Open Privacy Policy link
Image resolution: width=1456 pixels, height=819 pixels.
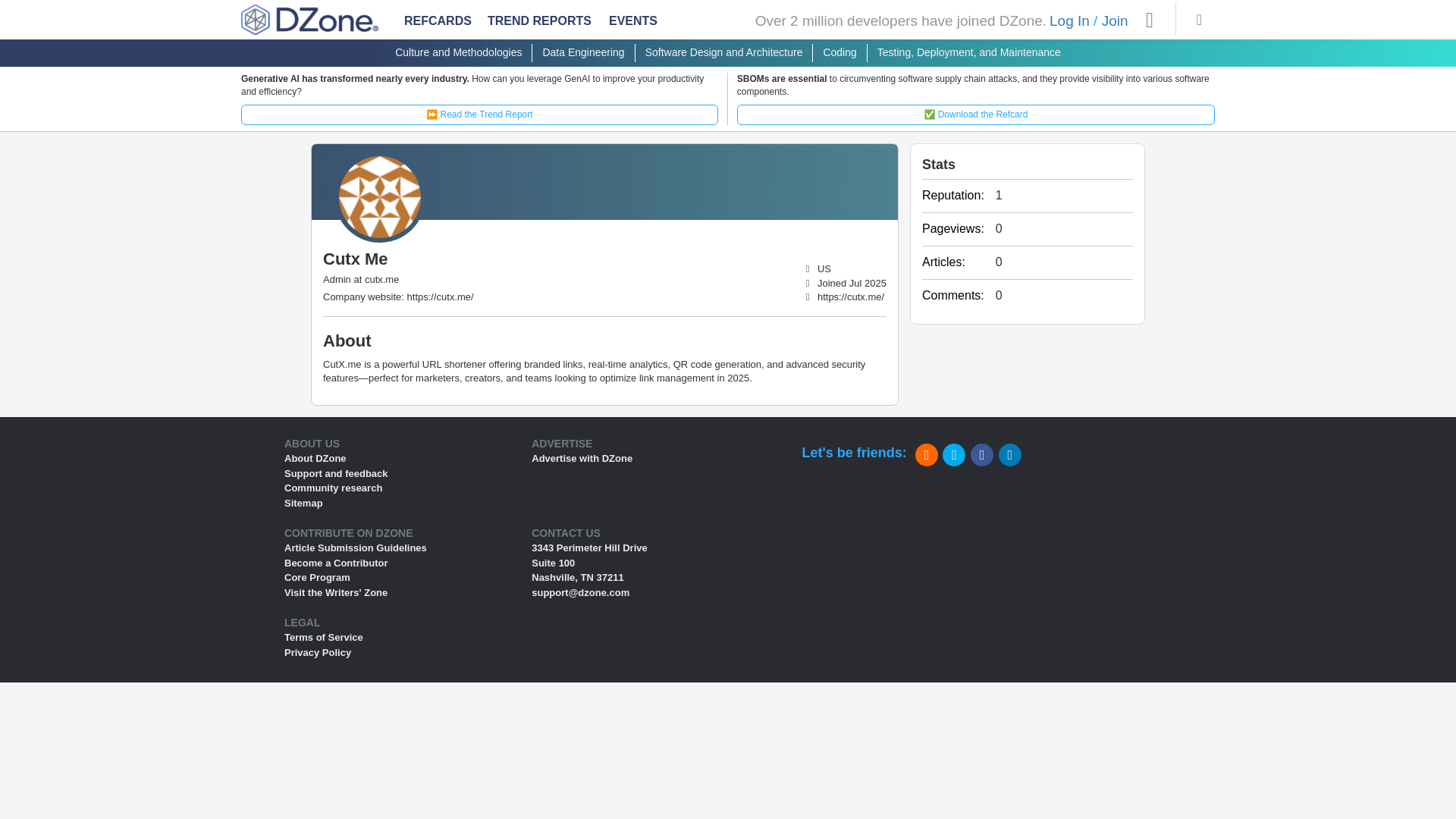(318, 653)
